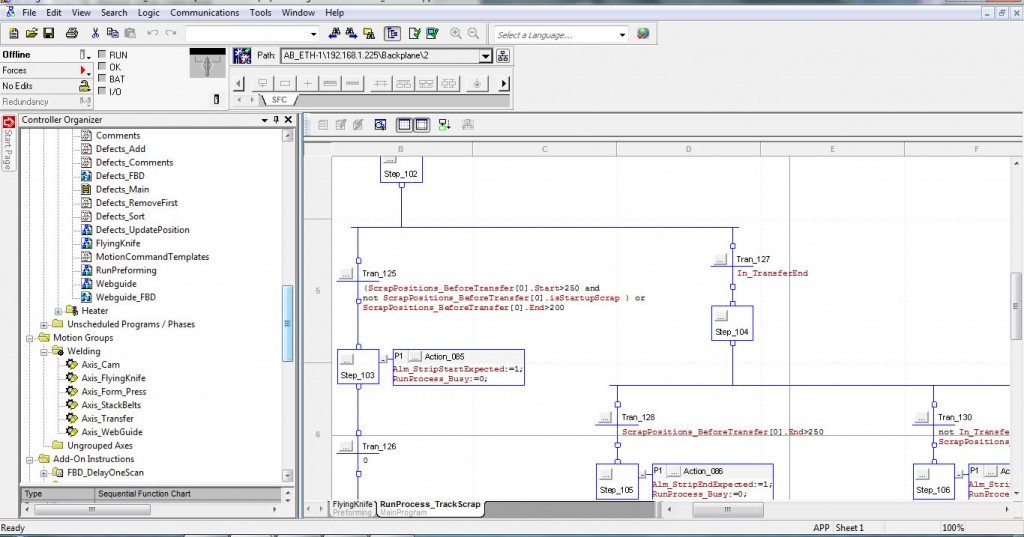Click the Print icon in the toolbar
The height and width of the screenshot is (537, 1024).
(71, 33)
